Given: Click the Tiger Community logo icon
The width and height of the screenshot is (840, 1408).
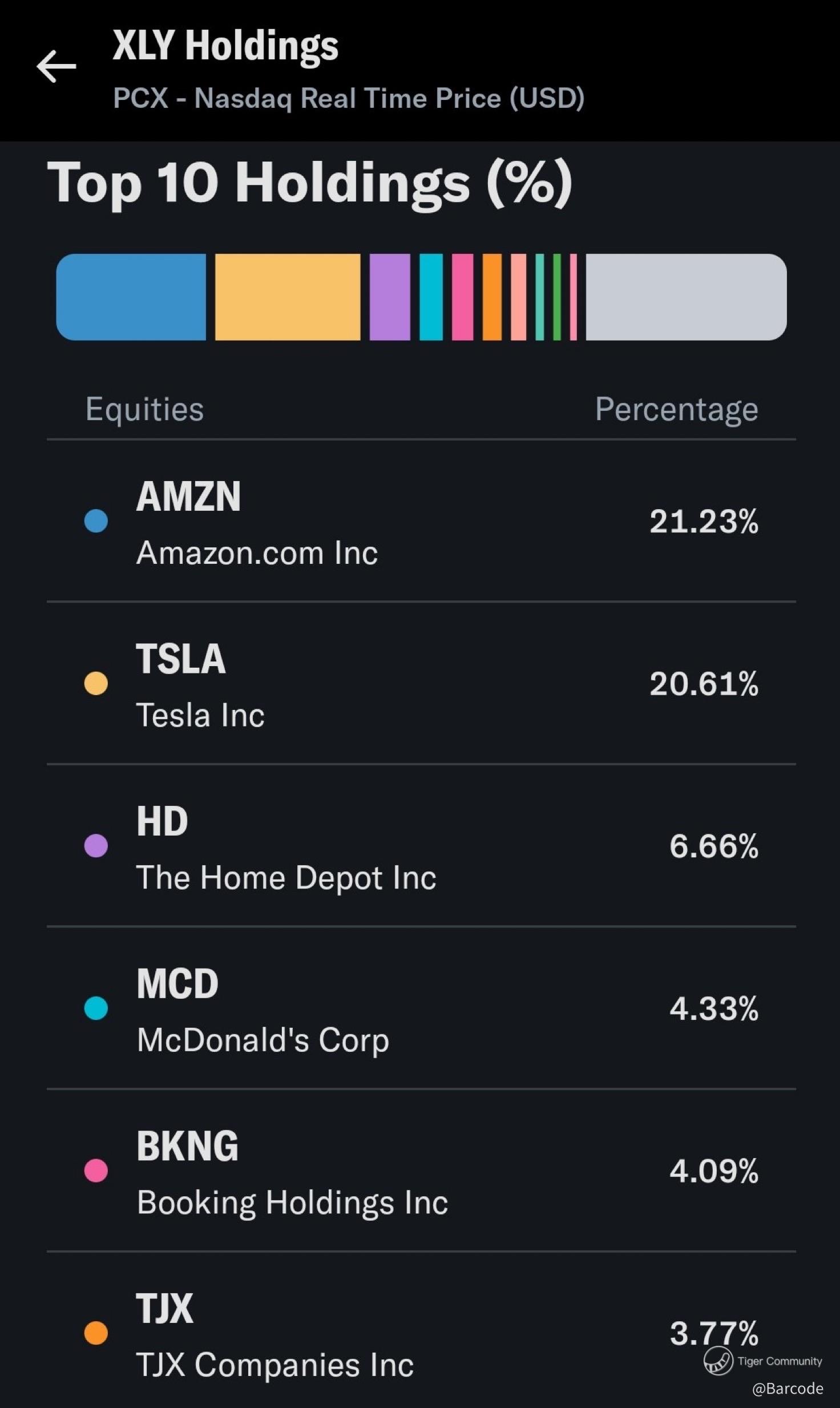Looking at the screenshot, I should point(718,1361).
